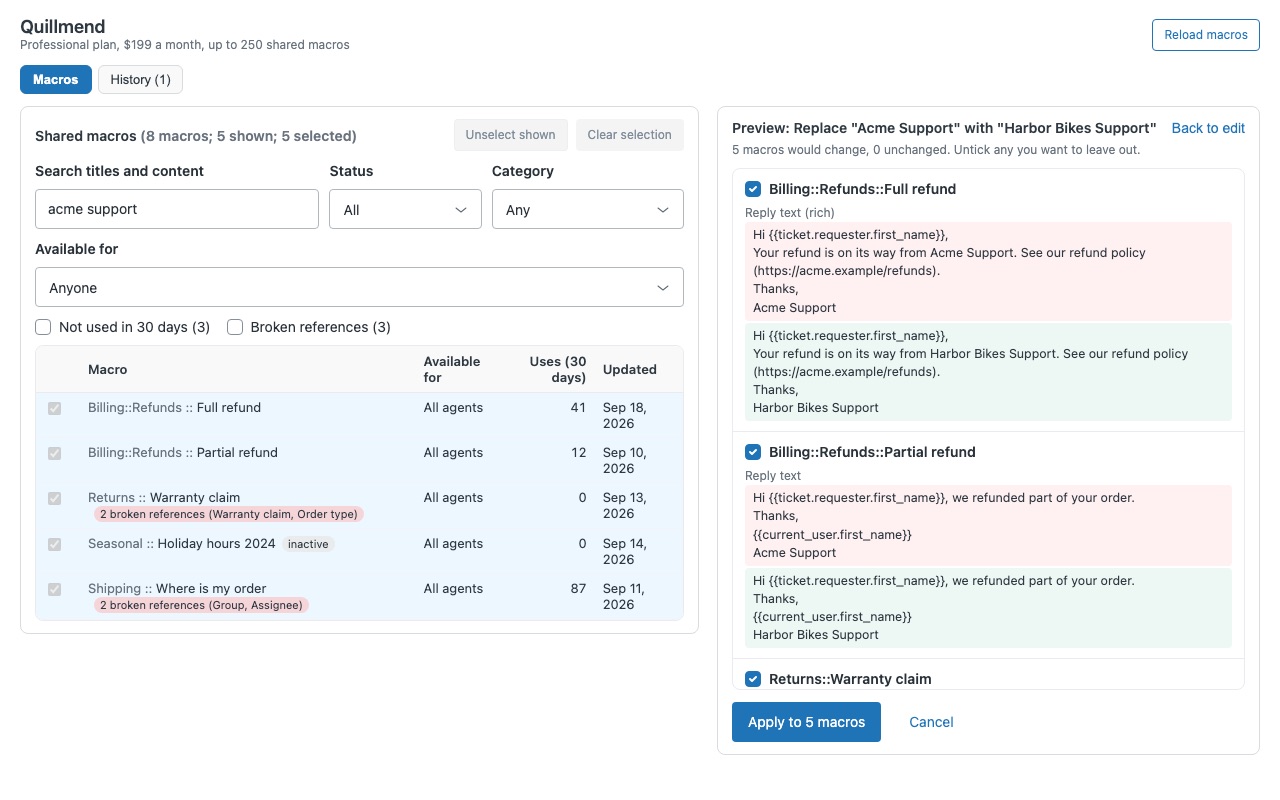Select the Seasonal :: Holiday hours 2024 macro name

click(182, 544)
